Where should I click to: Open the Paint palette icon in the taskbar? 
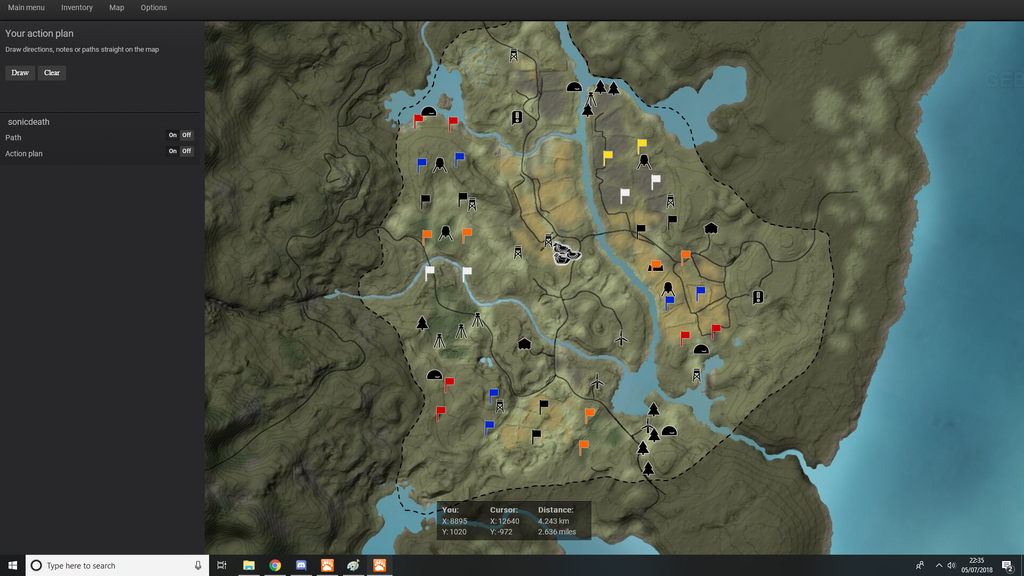click(x=353, y=566)
